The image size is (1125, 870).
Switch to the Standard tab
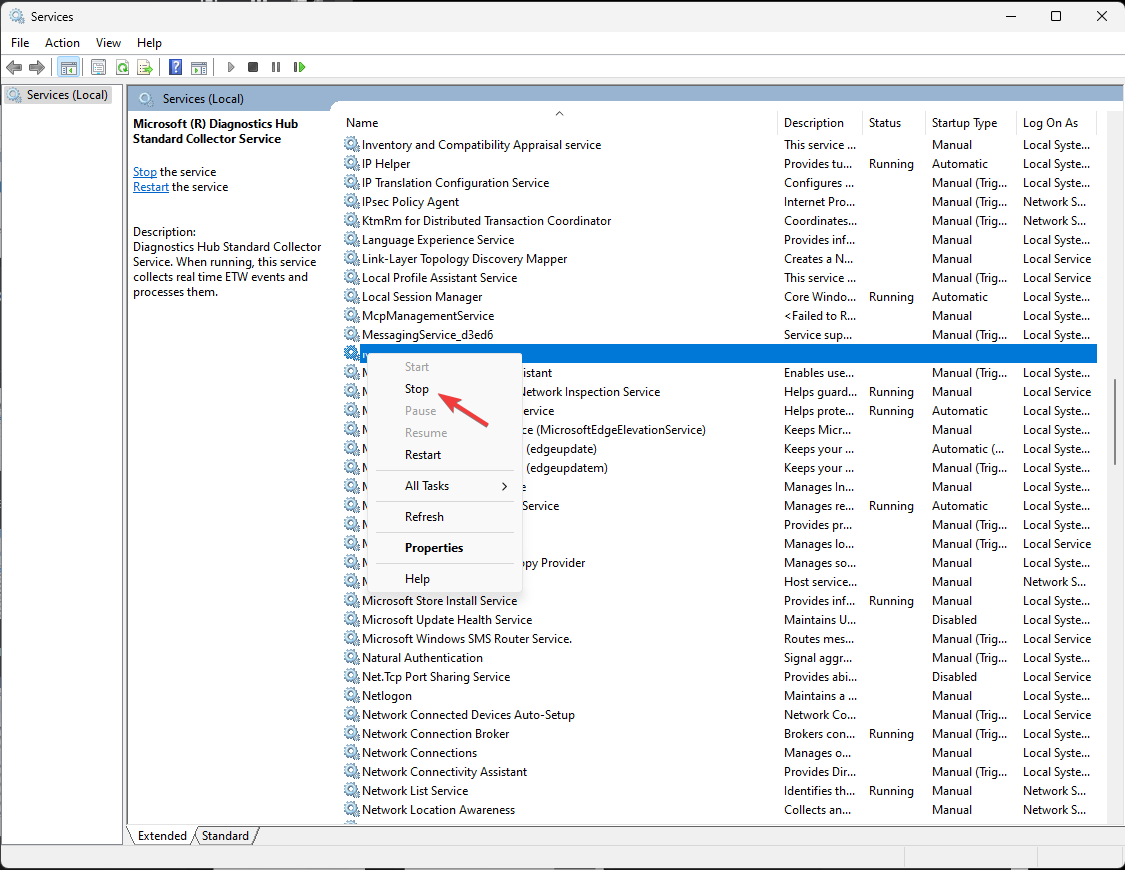pos(225,836)
